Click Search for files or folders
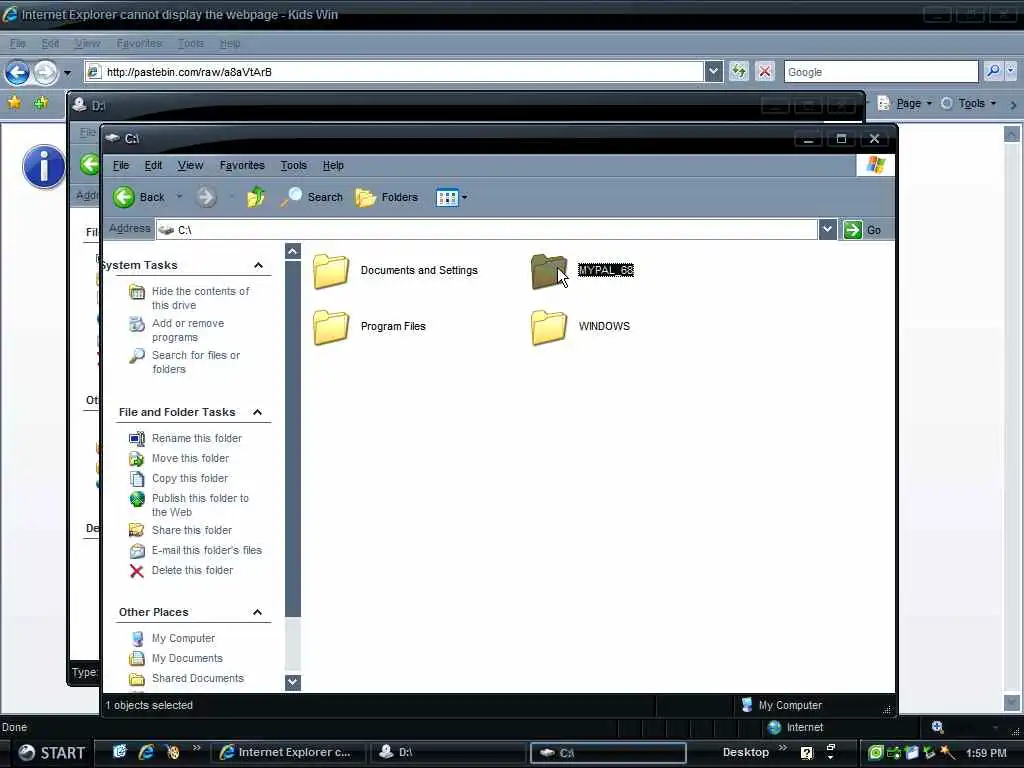 point(196,362)
